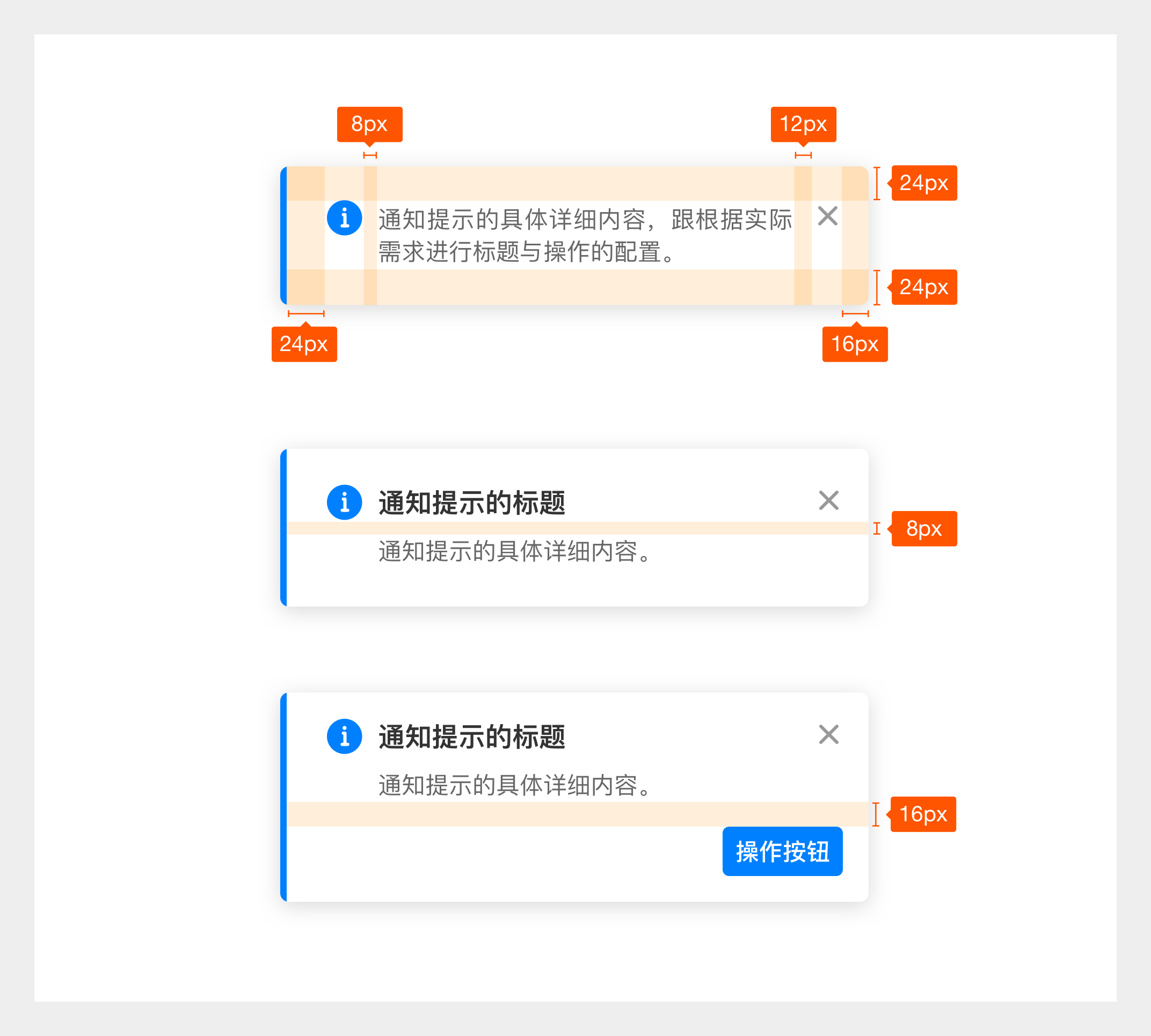Click detail text in the bottom notification

tap(514, 785)
